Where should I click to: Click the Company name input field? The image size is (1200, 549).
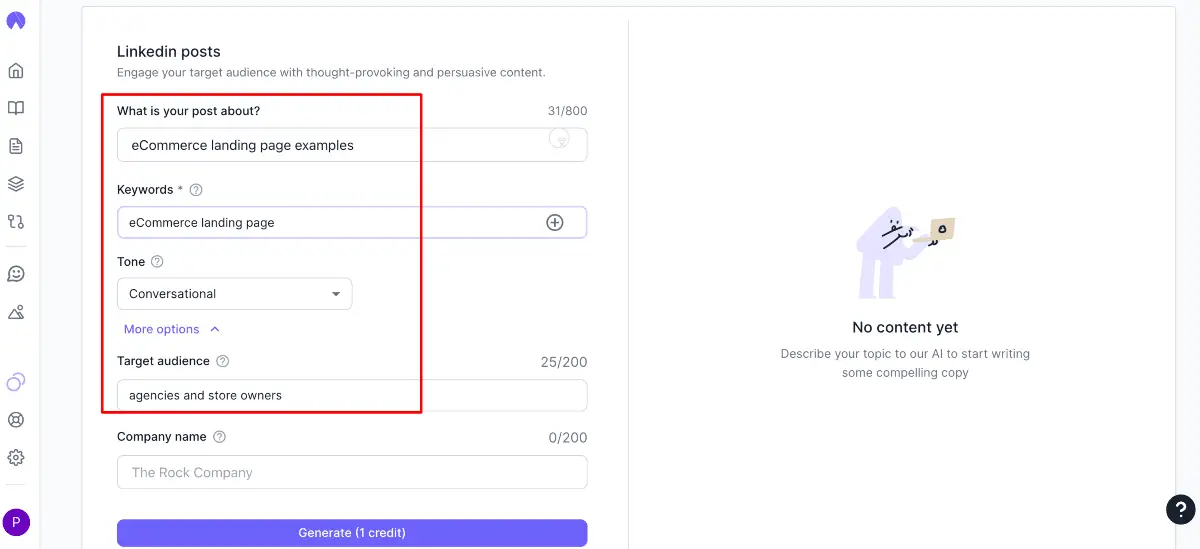click(x=352, y=472)
